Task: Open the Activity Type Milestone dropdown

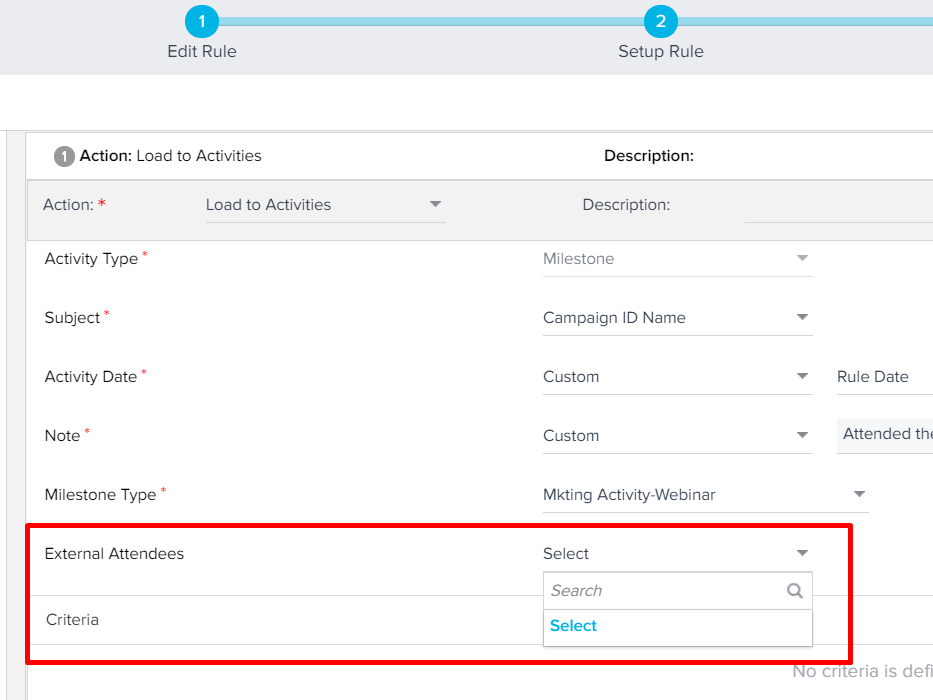Action: tap(677, 259)
